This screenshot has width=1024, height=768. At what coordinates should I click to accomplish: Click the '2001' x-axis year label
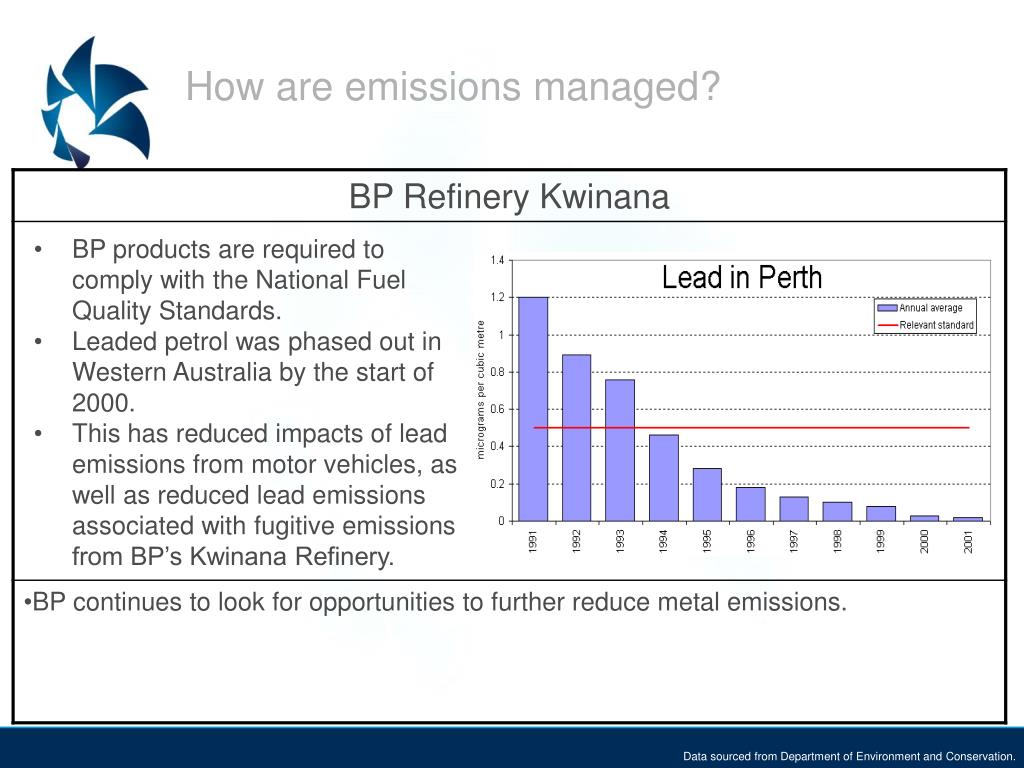tap(968, 541)
